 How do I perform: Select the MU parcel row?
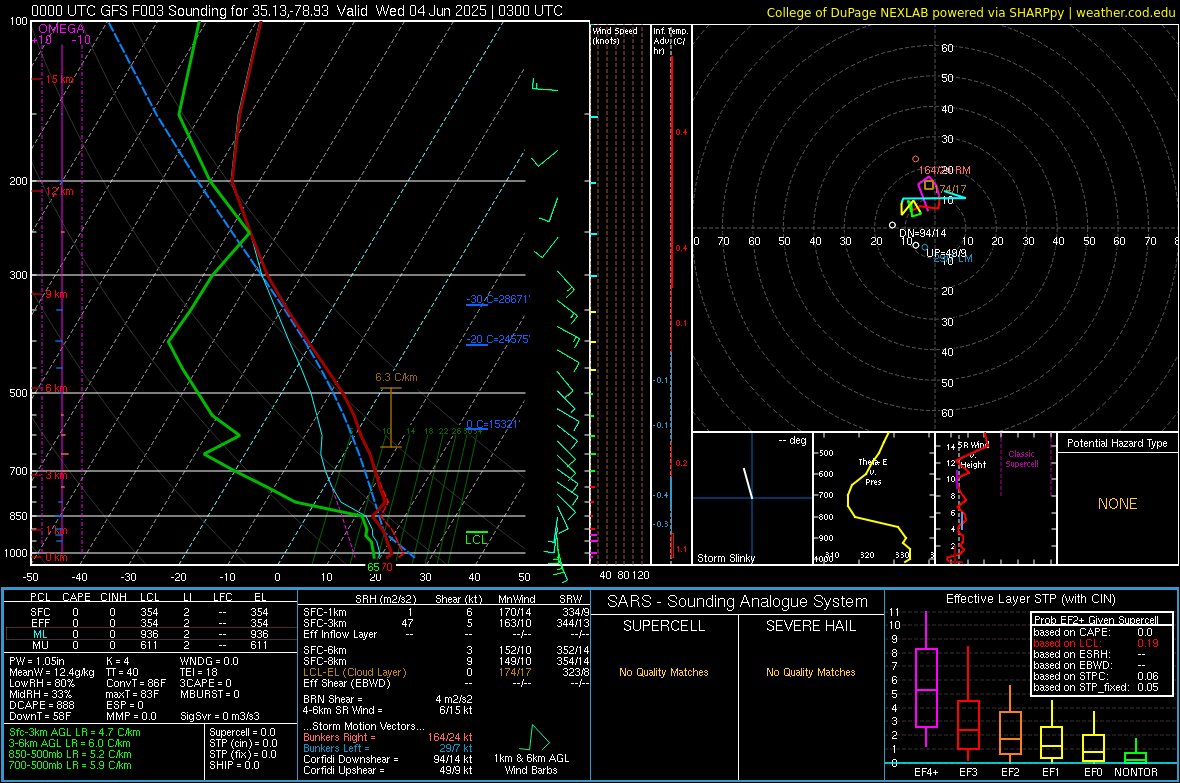151,645
